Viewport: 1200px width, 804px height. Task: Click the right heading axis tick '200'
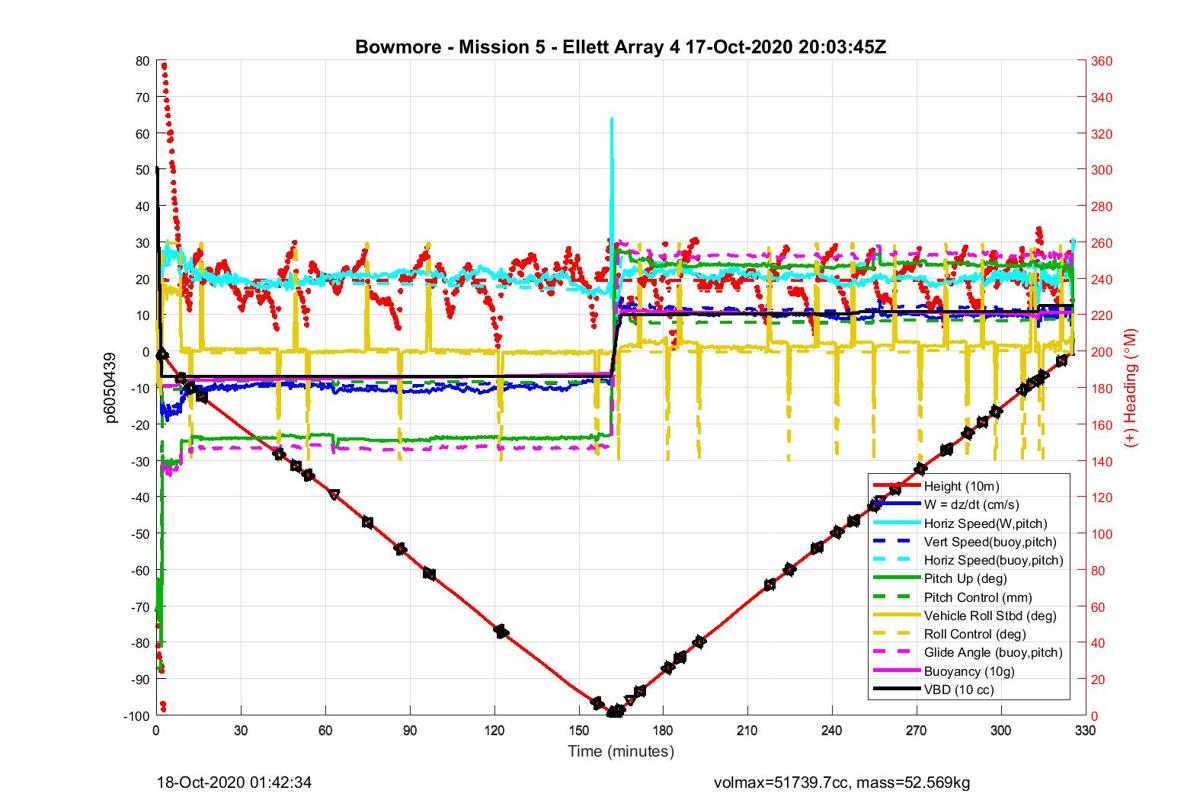tap(1101, 352)
